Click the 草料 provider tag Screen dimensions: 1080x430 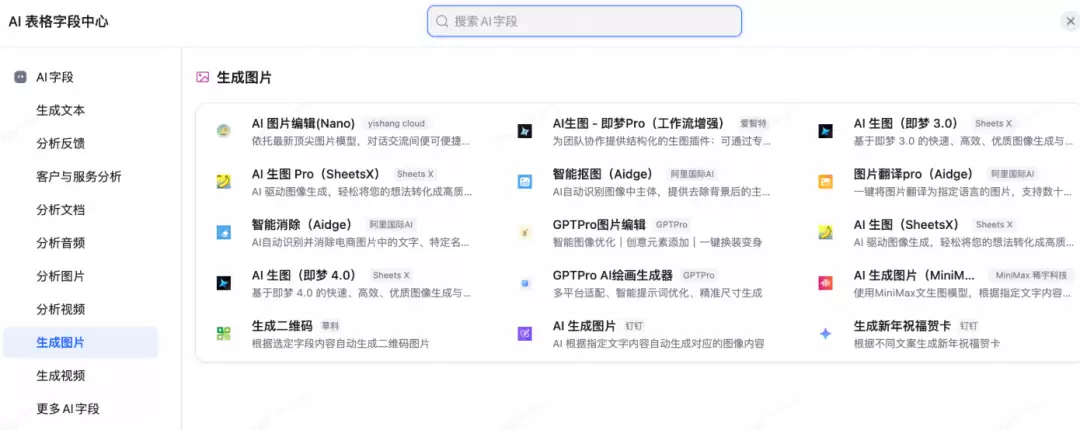coord(331,326)
